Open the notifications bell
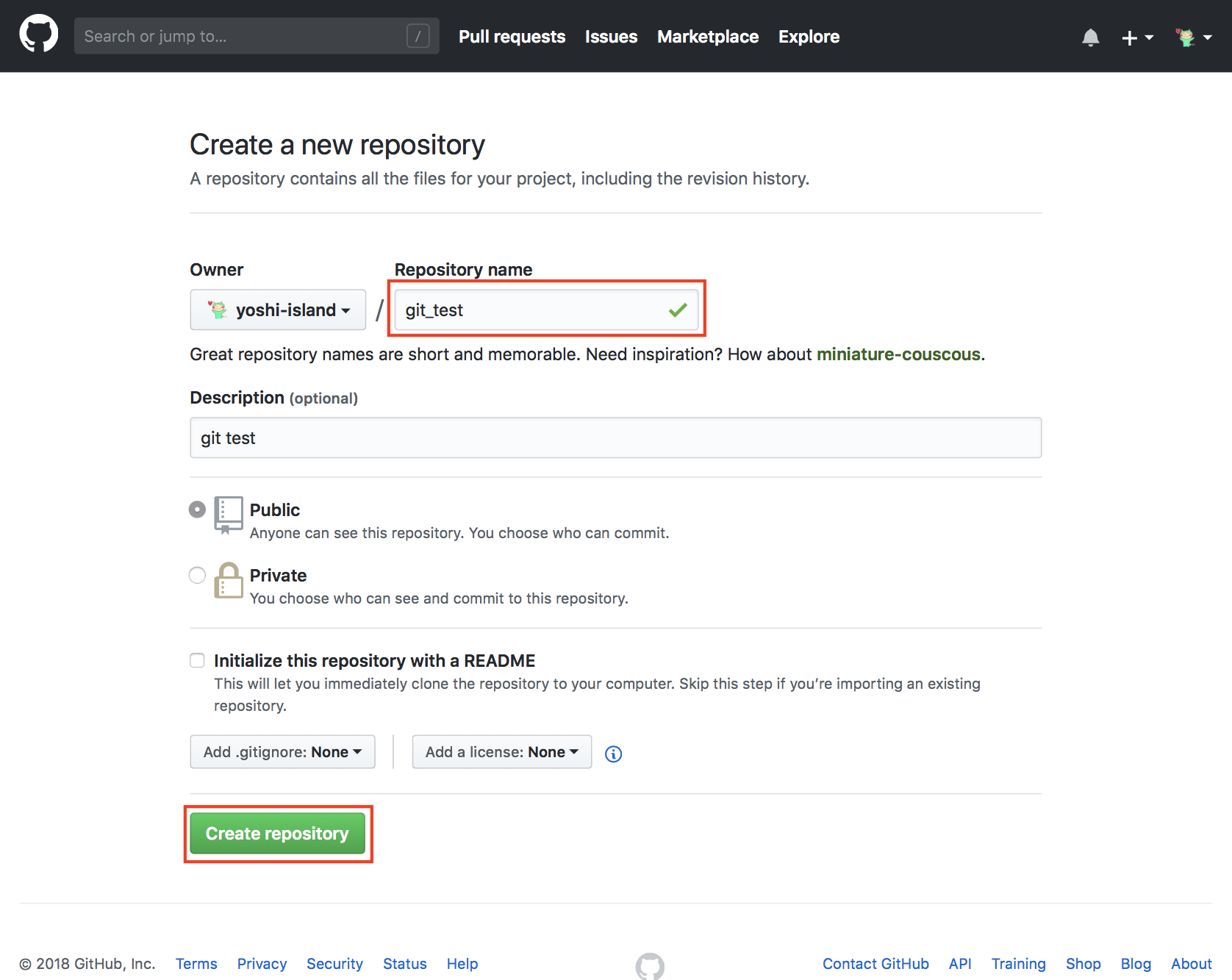 [x=1090, y=37]
